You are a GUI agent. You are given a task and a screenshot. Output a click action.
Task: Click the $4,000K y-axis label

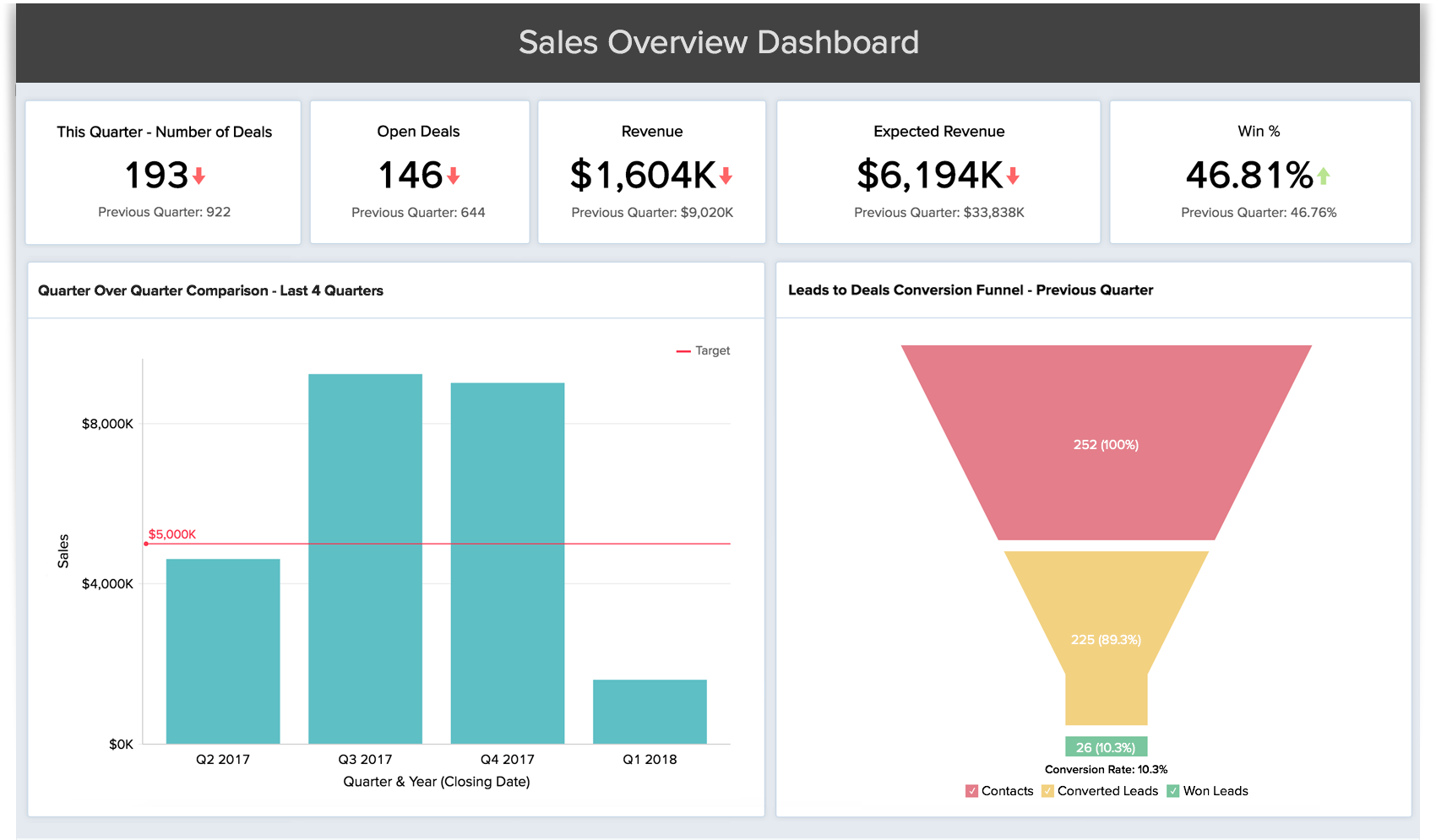tap(107, 584)
